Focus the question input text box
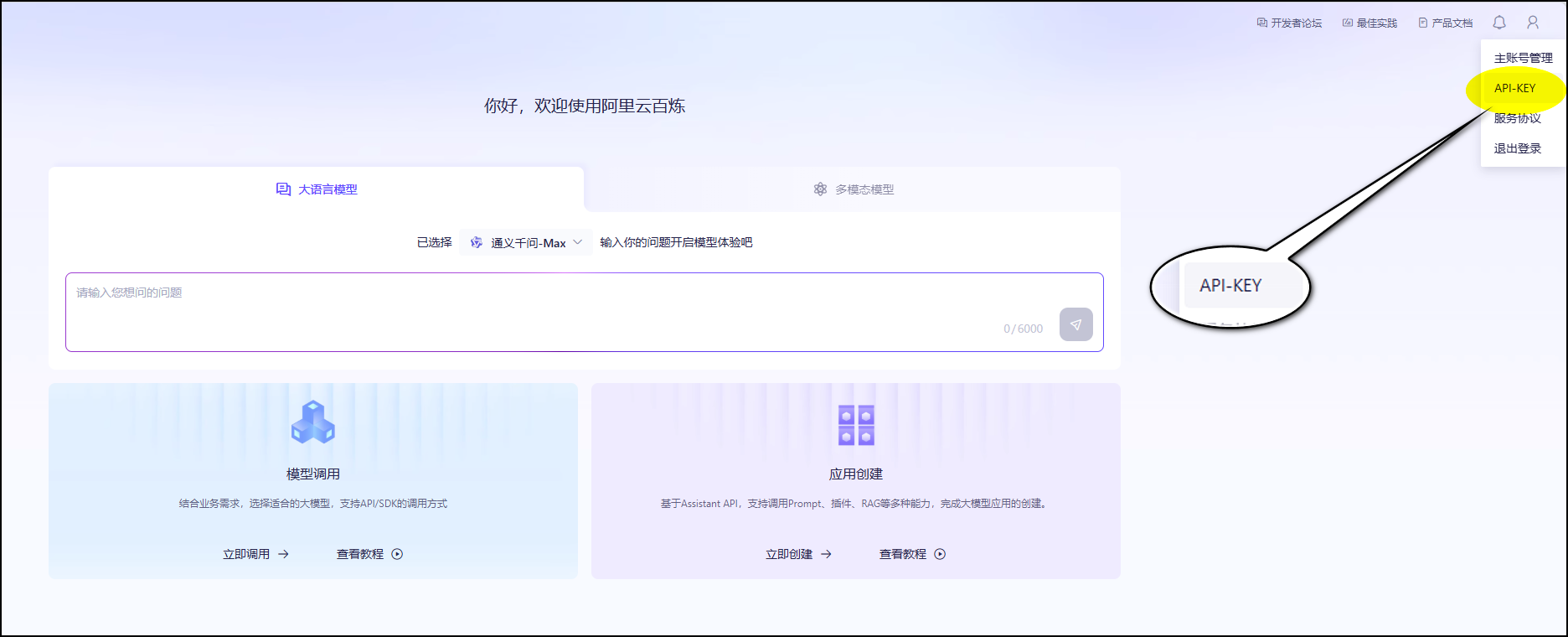This screenshot has height=637, width=1568. pyautogui.click(x=585, y=312)
